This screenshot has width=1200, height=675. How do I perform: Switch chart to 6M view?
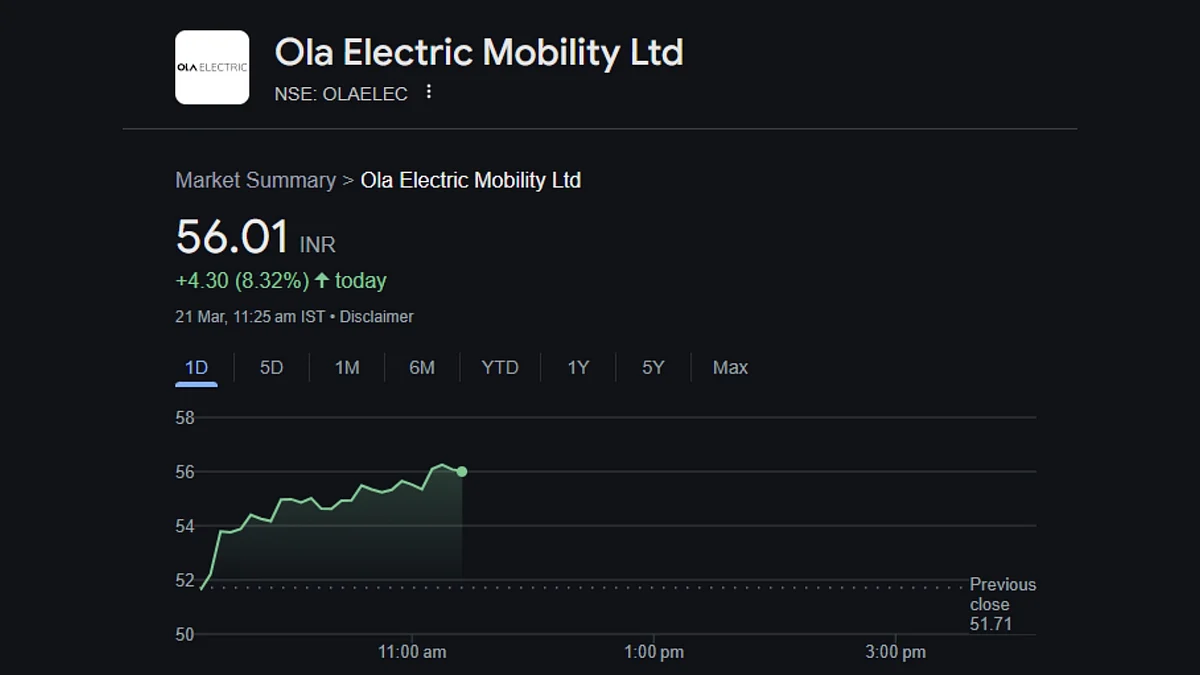click(422, 368)
